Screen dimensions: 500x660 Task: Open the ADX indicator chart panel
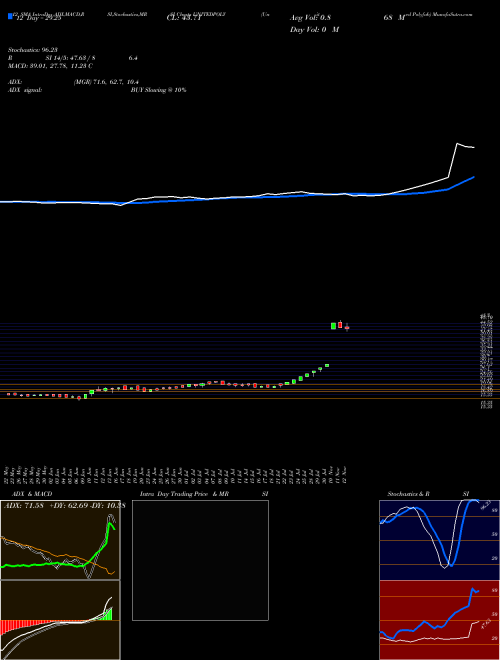tap(60, 540)
